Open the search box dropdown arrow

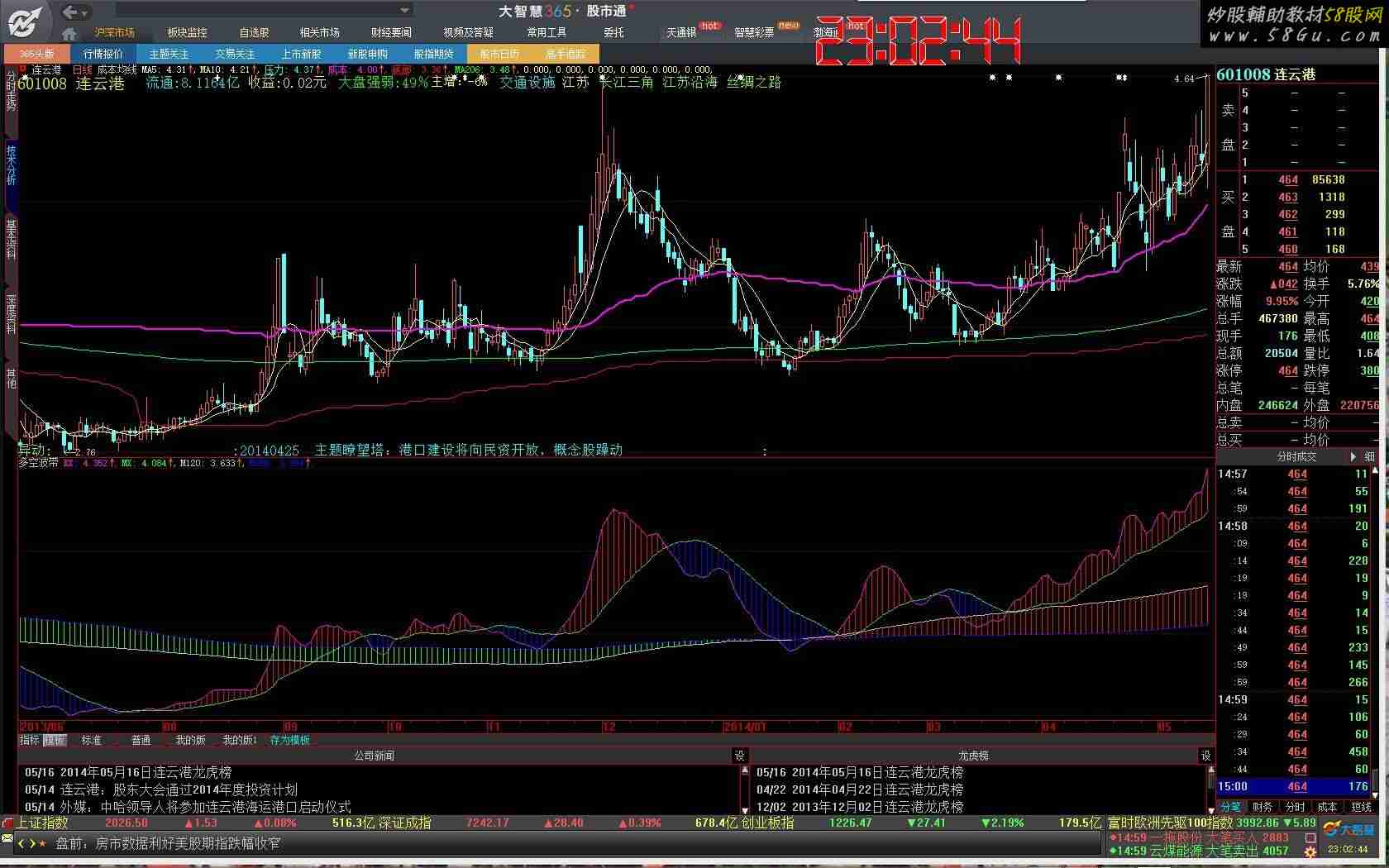coord(404,11)
